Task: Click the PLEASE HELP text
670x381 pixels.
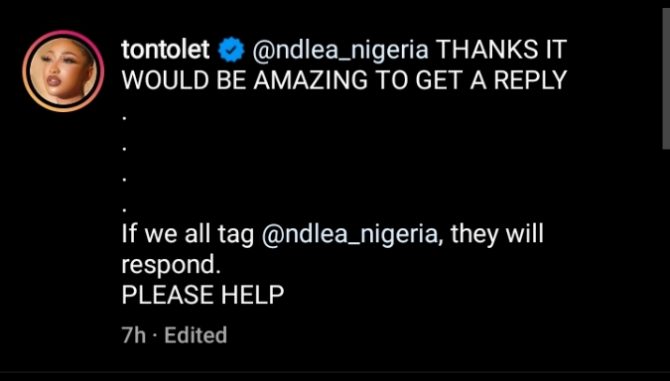Action: pyautogui.click(x=203, y=295)
